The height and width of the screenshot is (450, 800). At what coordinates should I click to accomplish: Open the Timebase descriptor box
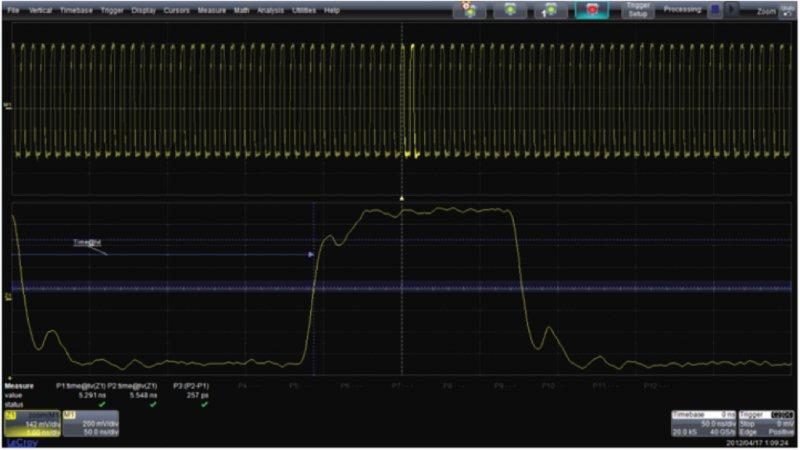tap(703, 424)
